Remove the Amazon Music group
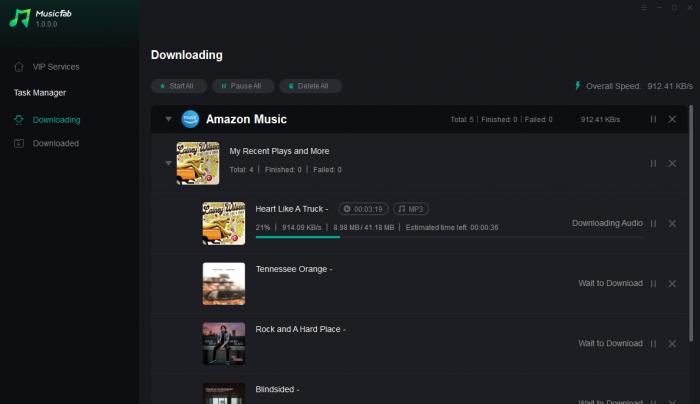Viewport: 700px width, 404px height. point(672,119)
